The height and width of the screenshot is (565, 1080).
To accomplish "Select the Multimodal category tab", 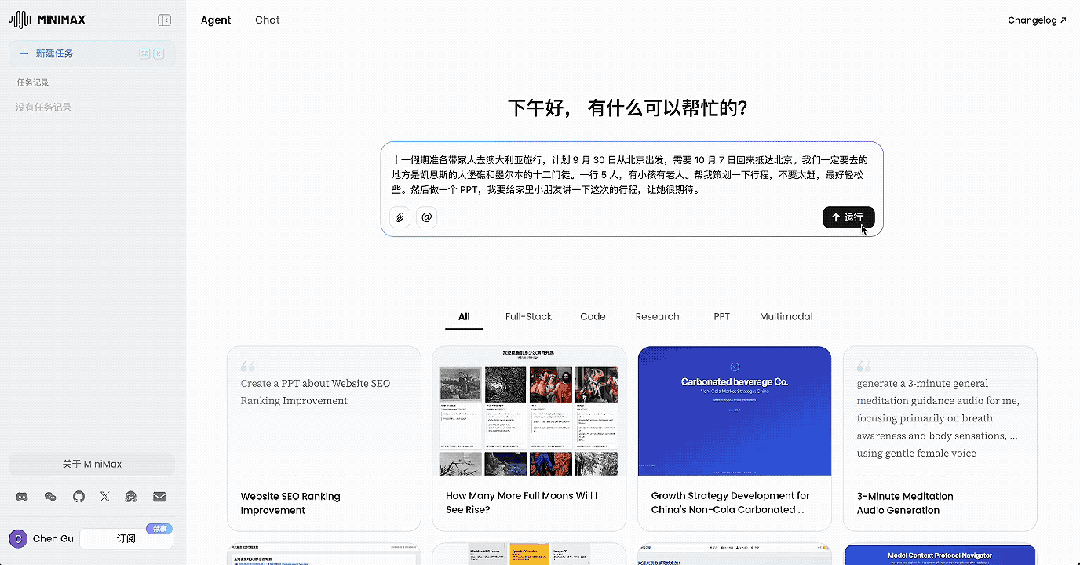I will tap(786, 316).
